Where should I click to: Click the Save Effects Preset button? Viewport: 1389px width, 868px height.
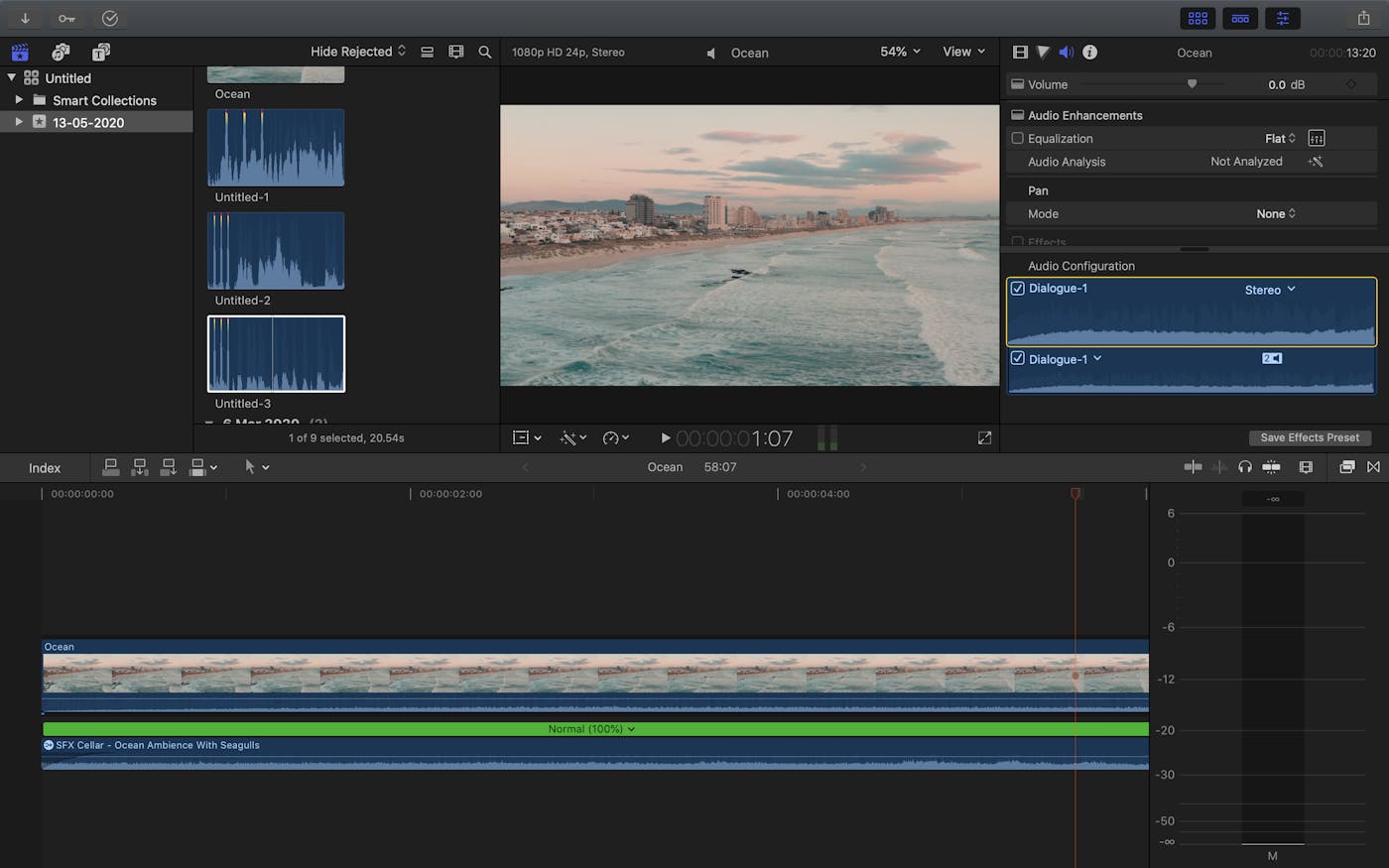(1310, 437)
